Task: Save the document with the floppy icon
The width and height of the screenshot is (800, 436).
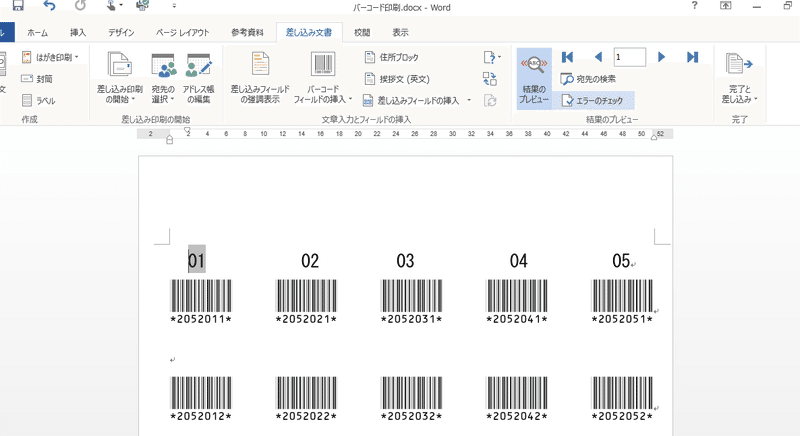Action: (18, 6)
